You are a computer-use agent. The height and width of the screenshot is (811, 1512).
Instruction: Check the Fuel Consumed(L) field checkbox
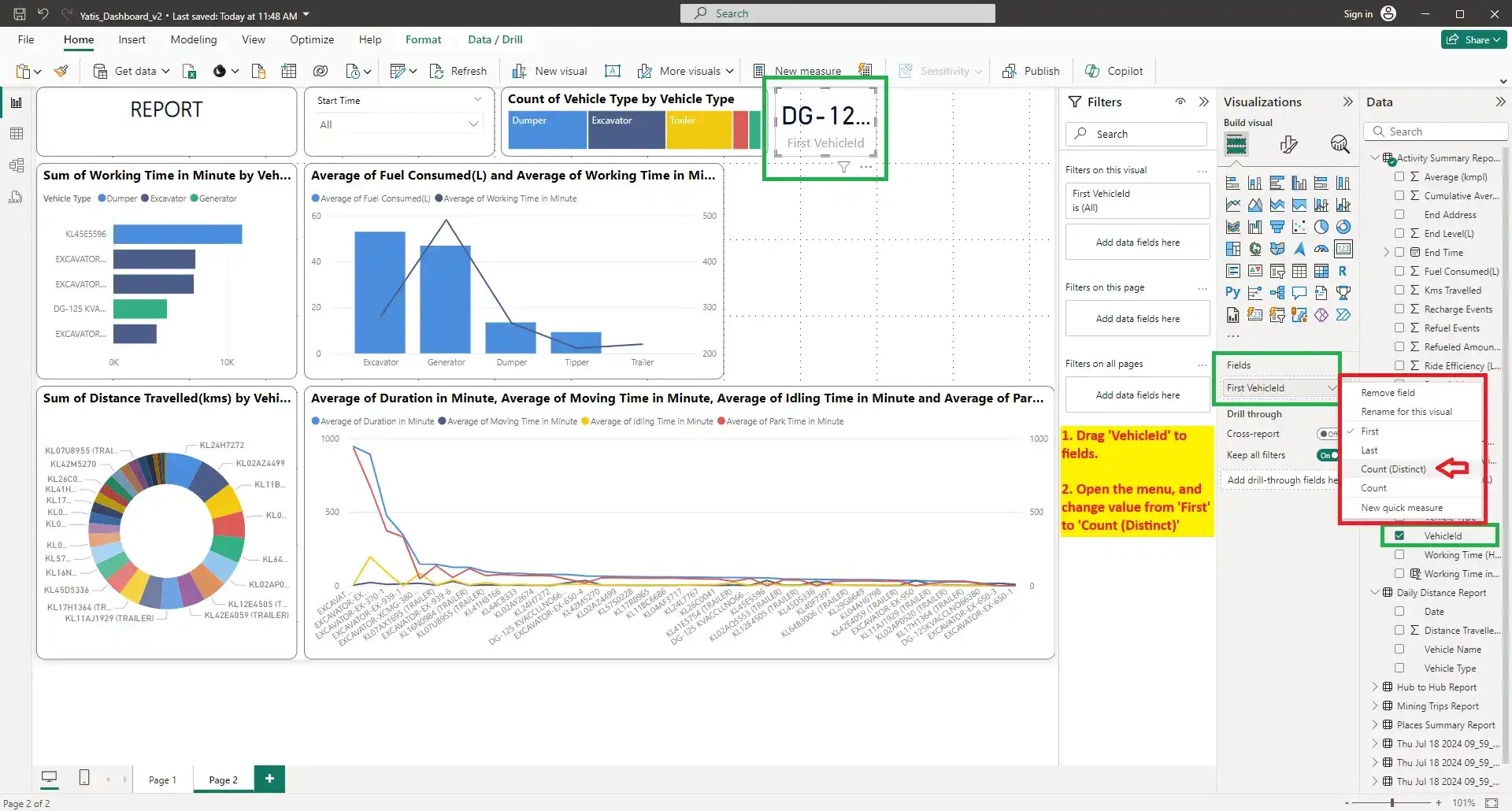[x=1399, y=271]
